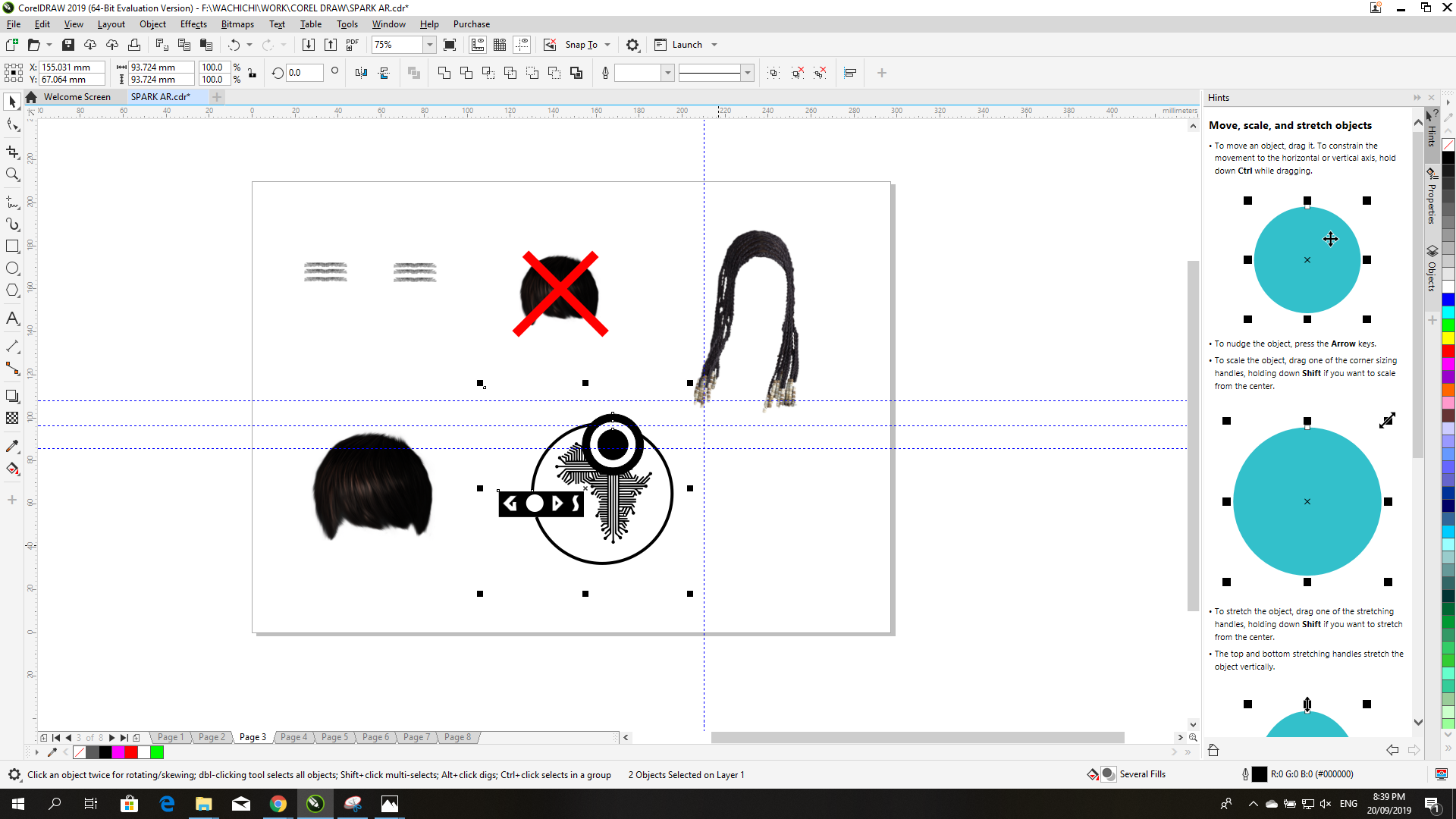Open Google Chrome from taskbar
Viewport: 1456px width, 819px height.
(x=278, y=804)
